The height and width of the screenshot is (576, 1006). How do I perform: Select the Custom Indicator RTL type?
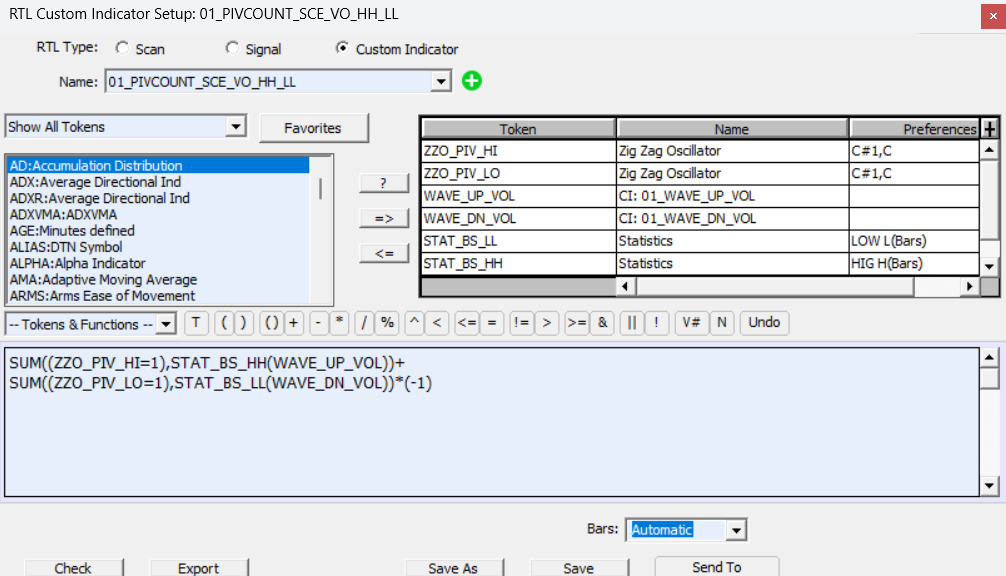pos(343,48)
